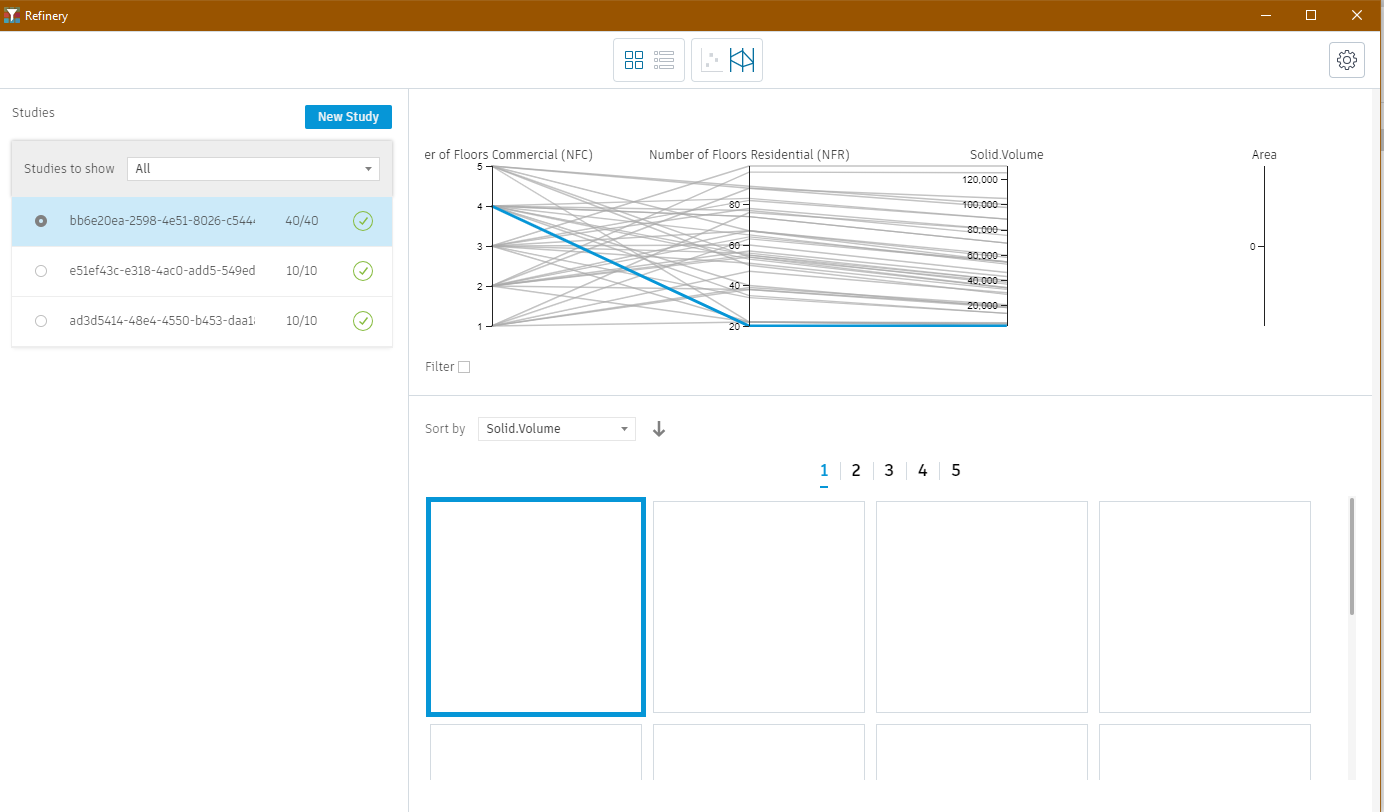Click the 10/10 count for study e51ef43c

click(302, 271)
